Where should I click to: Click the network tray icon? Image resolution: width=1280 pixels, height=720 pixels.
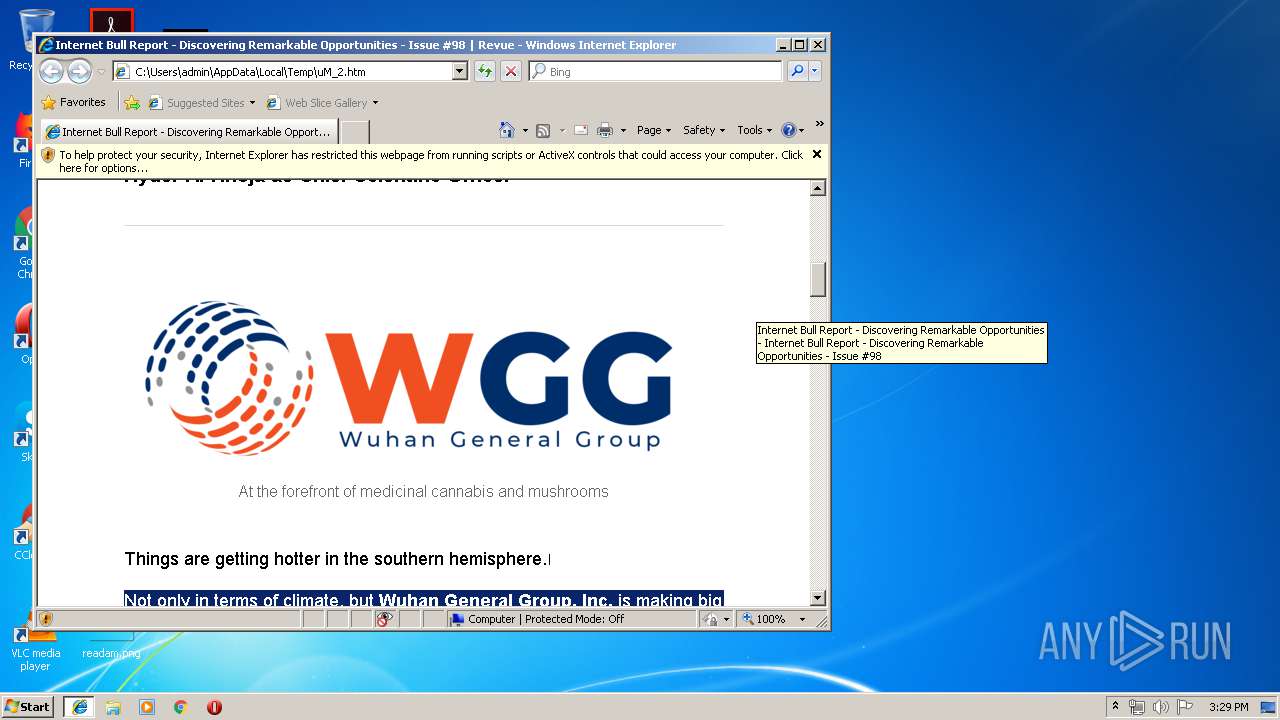[1137, 707]
